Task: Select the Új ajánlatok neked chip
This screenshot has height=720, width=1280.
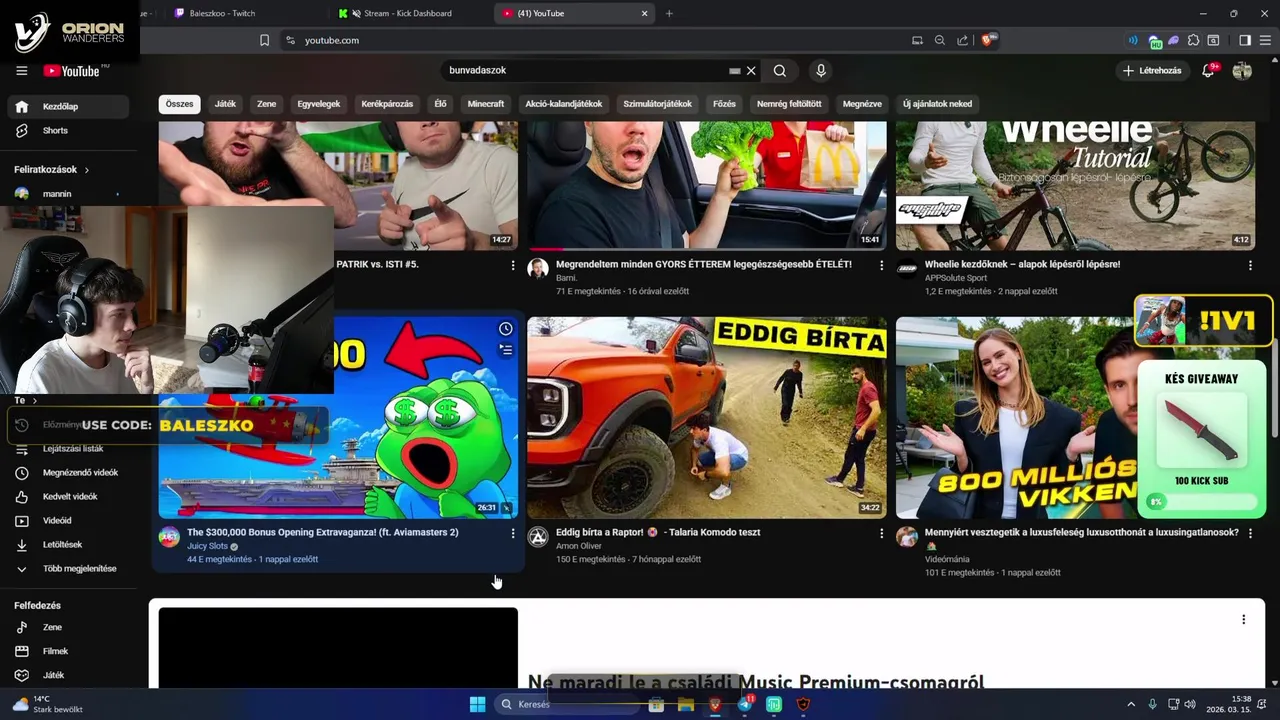Action: pos(937,104)
